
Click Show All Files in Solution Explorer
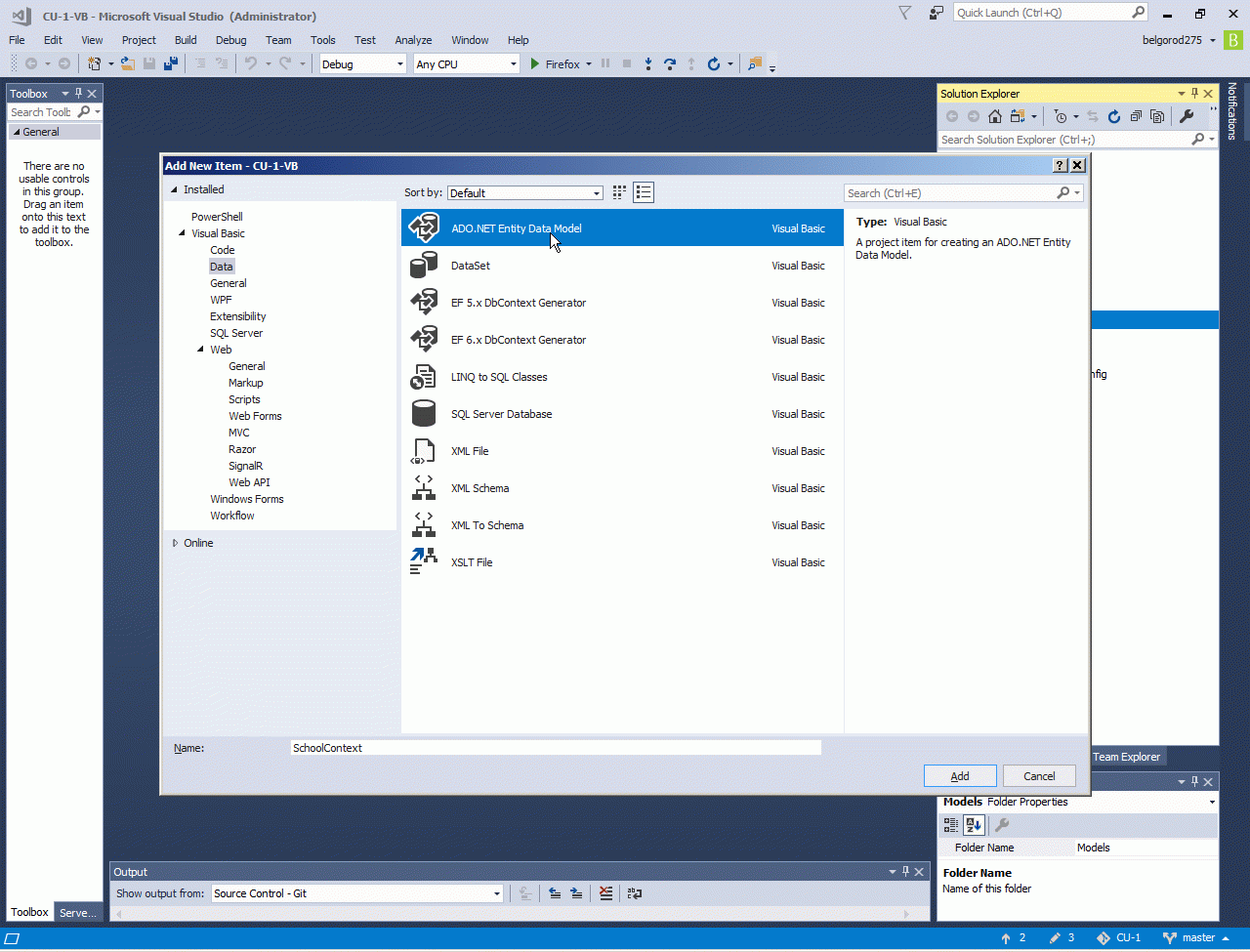pyautogui.click(x=1157, y=117)
